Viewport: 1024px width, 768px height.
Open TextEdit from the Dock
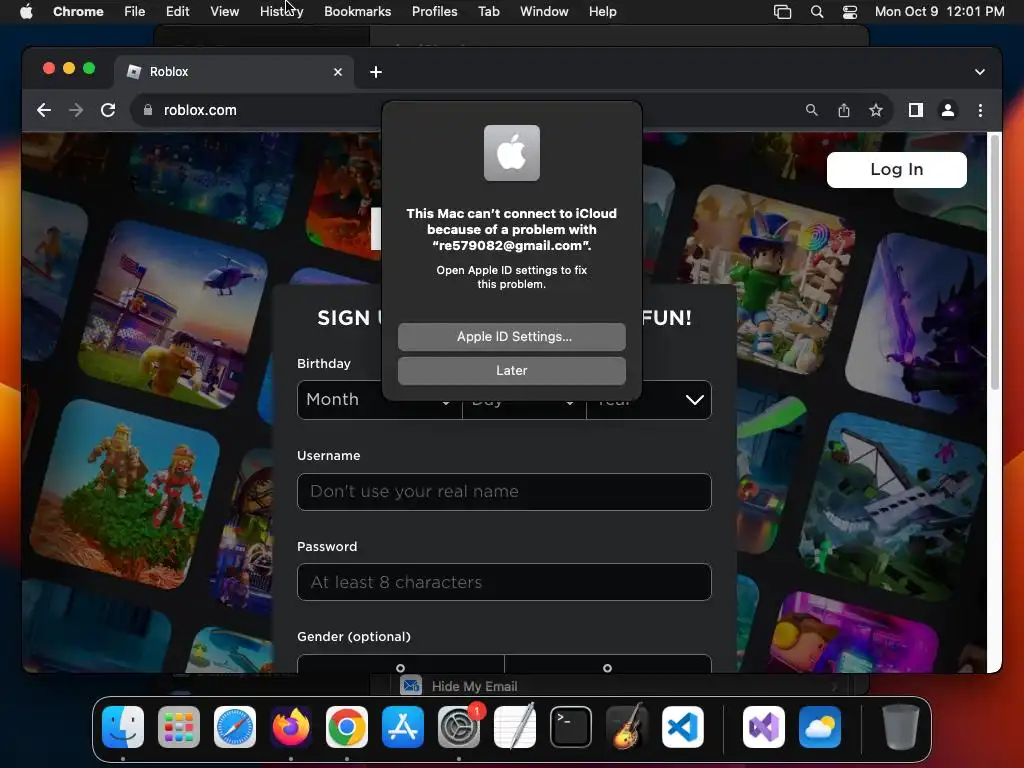515,727
